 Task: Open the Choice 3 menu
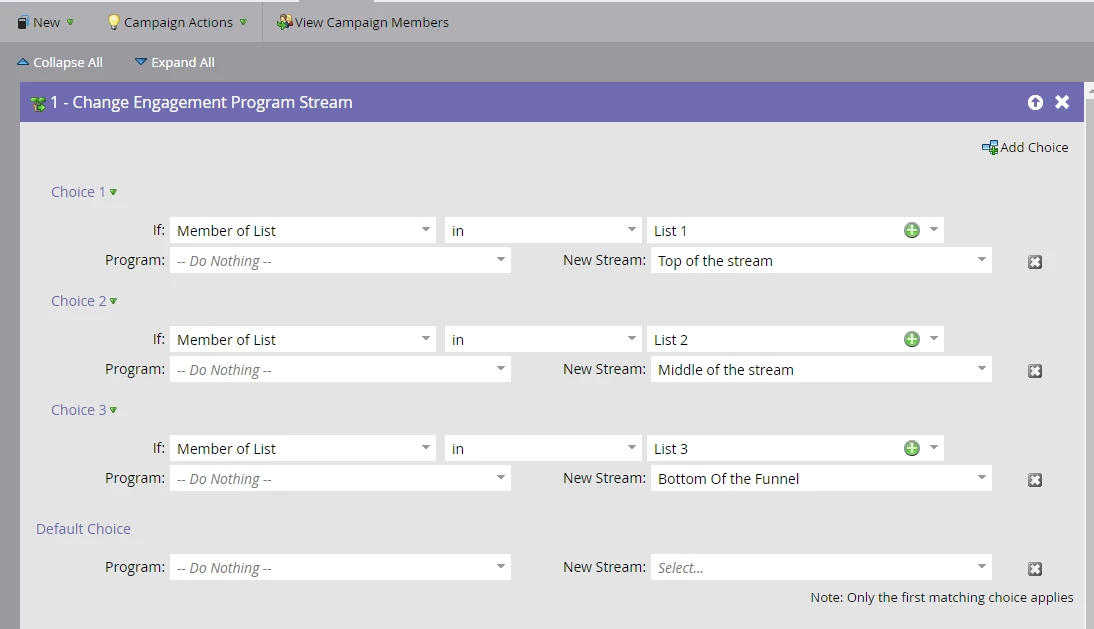(84, 409)
